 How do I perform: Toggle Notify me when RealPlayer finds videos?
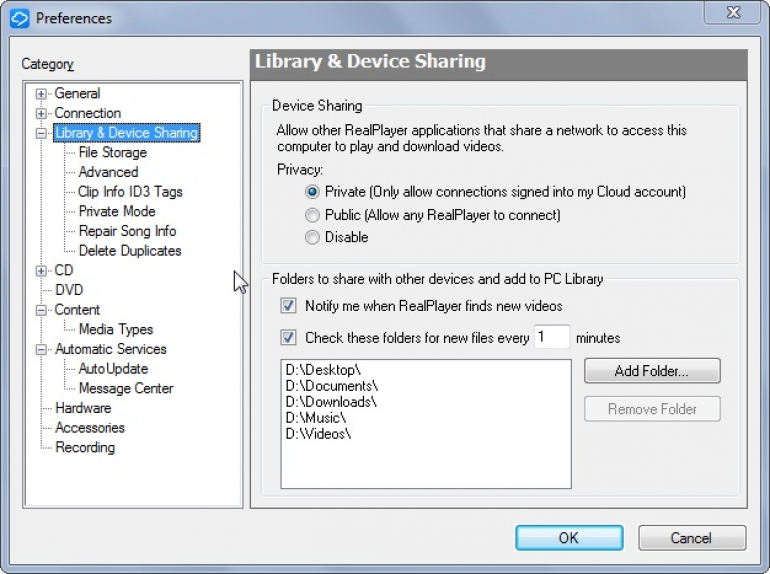[288, 306]
